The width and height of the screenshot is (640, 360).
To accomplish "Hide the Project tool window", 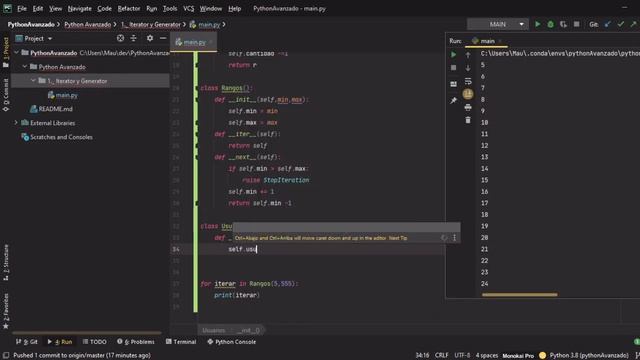I will (163, 38).
